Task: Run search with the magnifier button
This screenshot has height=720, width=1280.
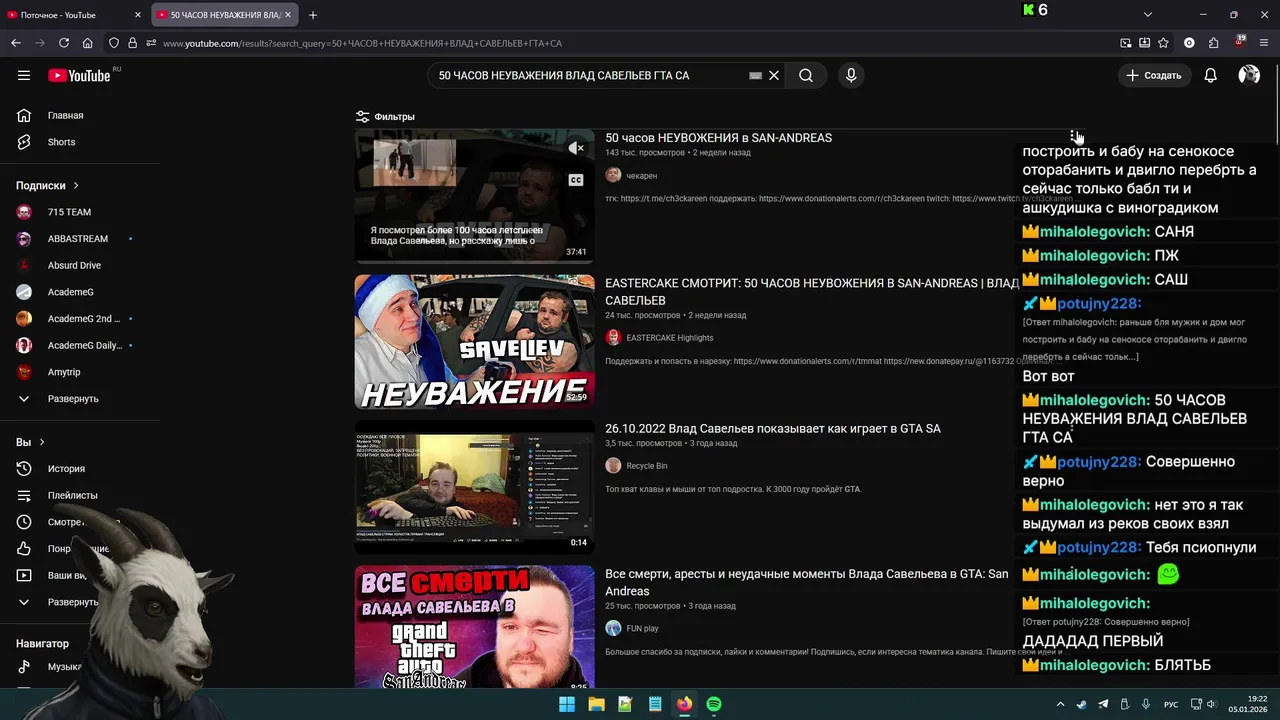Action: click(806, 75)
